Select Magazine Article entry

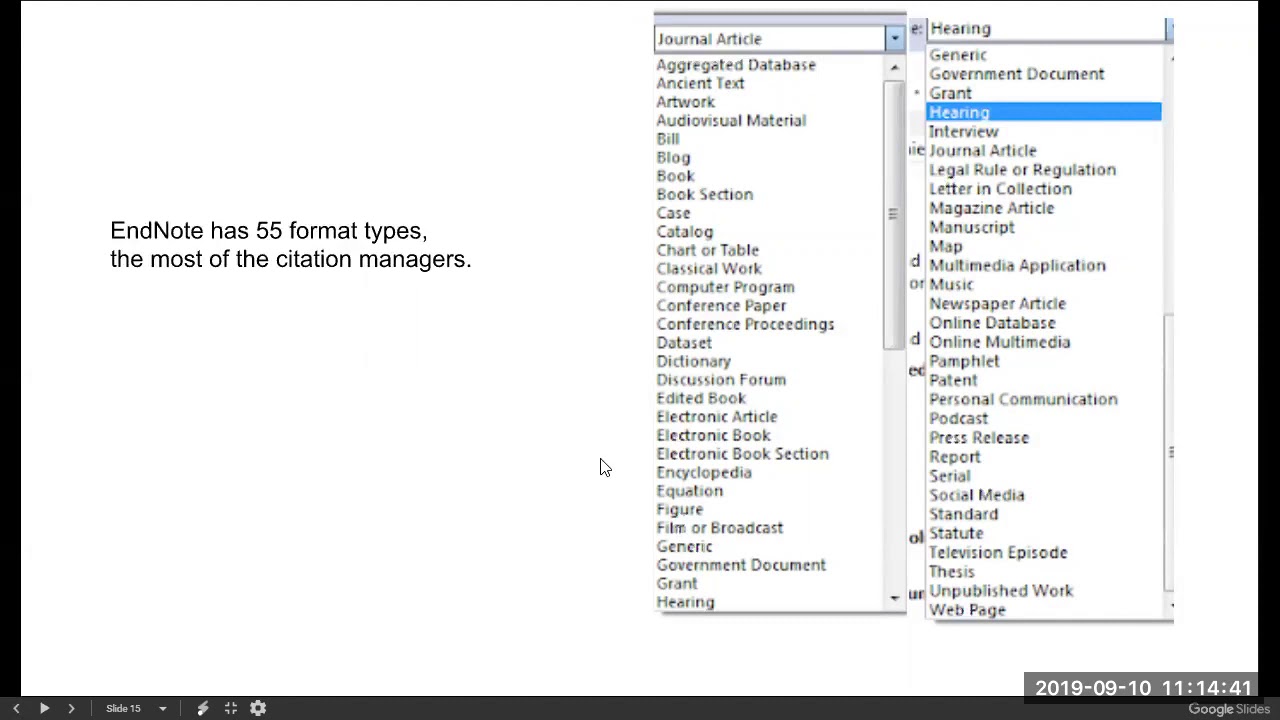tap(991, 207)
